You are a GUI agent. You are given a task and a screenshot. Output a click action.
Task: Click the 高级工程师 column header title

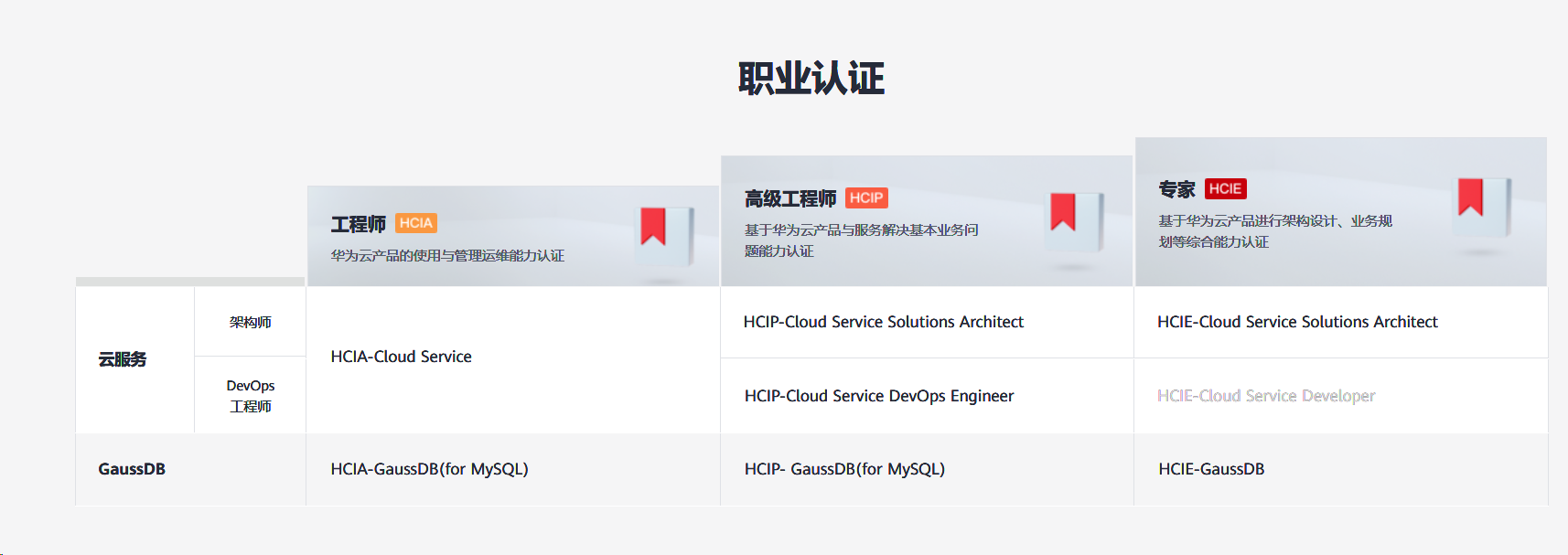click(x=789, y=198)
